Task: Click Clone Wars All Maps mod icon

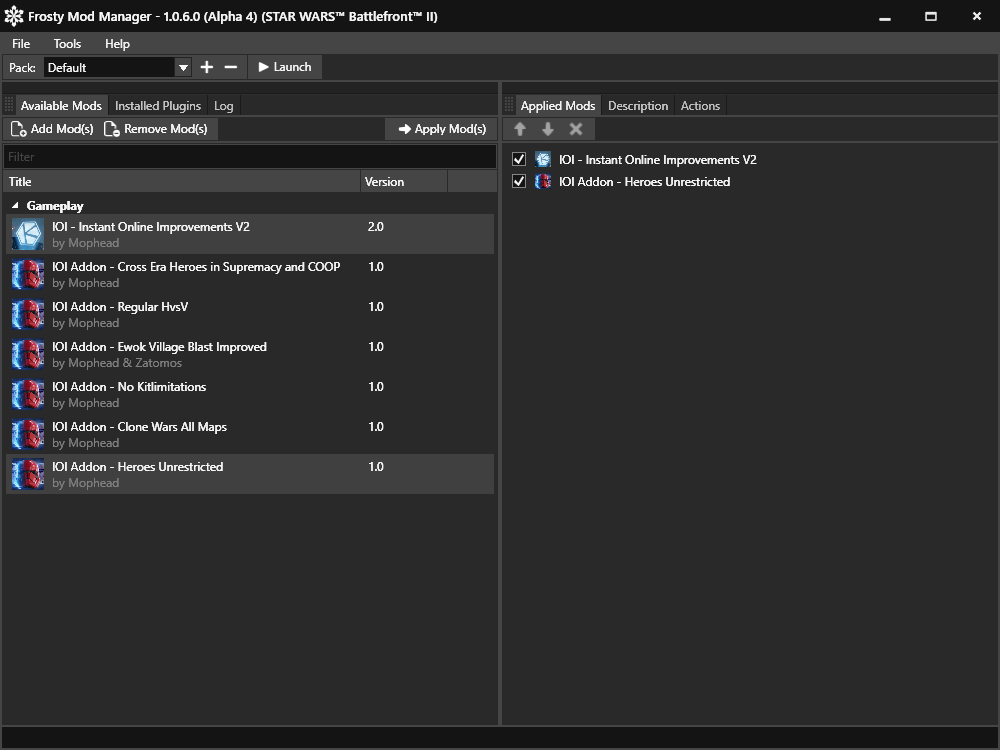Action: (x=28, y=434)
